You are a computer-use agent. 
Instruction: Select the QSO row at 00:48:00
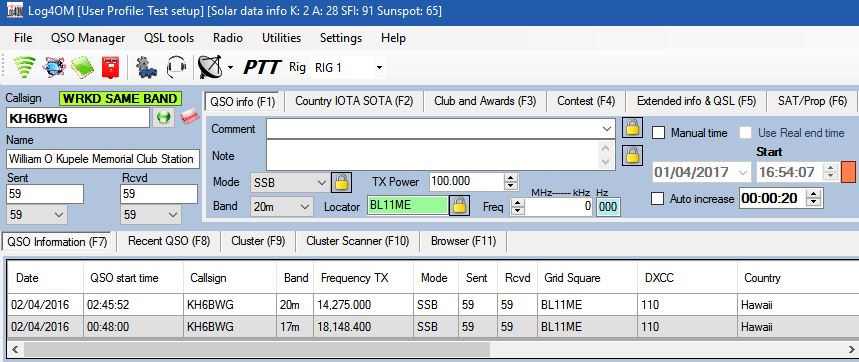433,327
